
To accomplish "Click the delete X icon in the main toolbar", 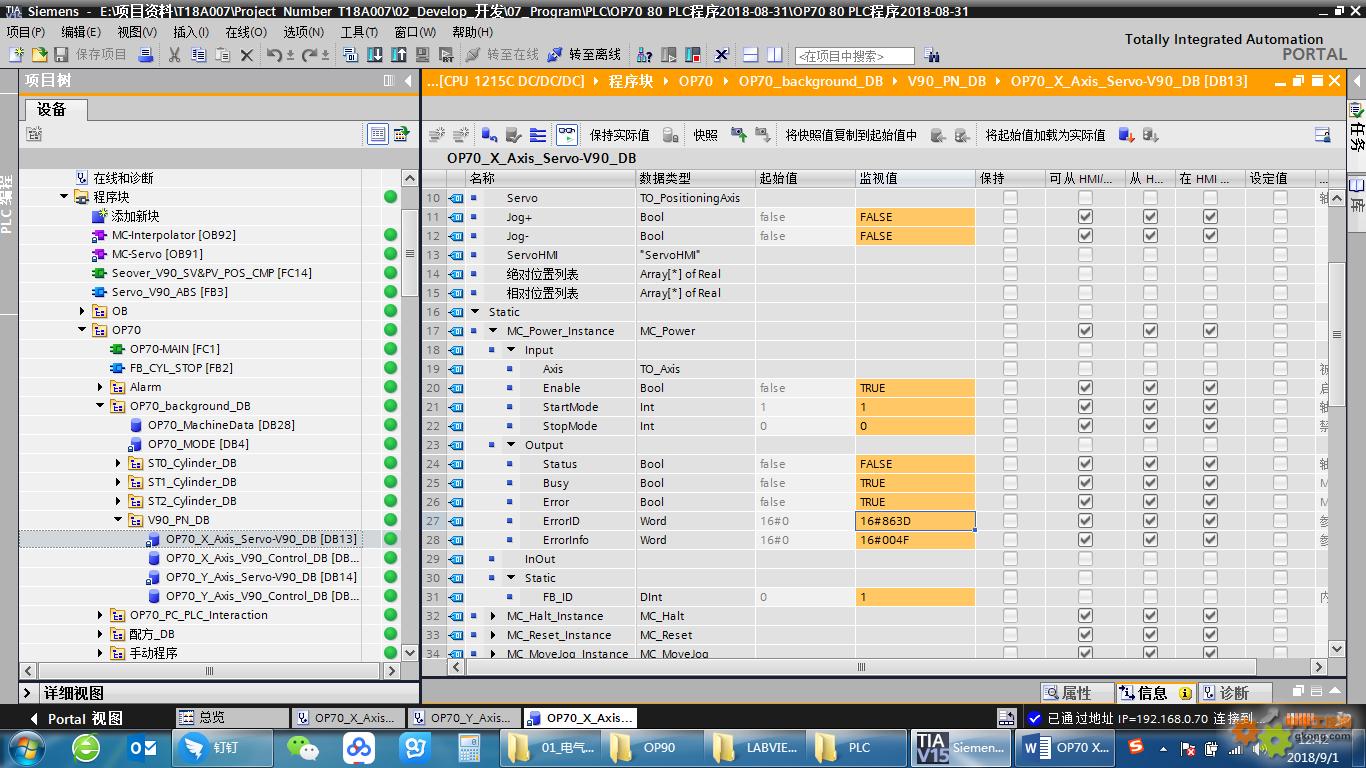I will [x=247, y=55].
